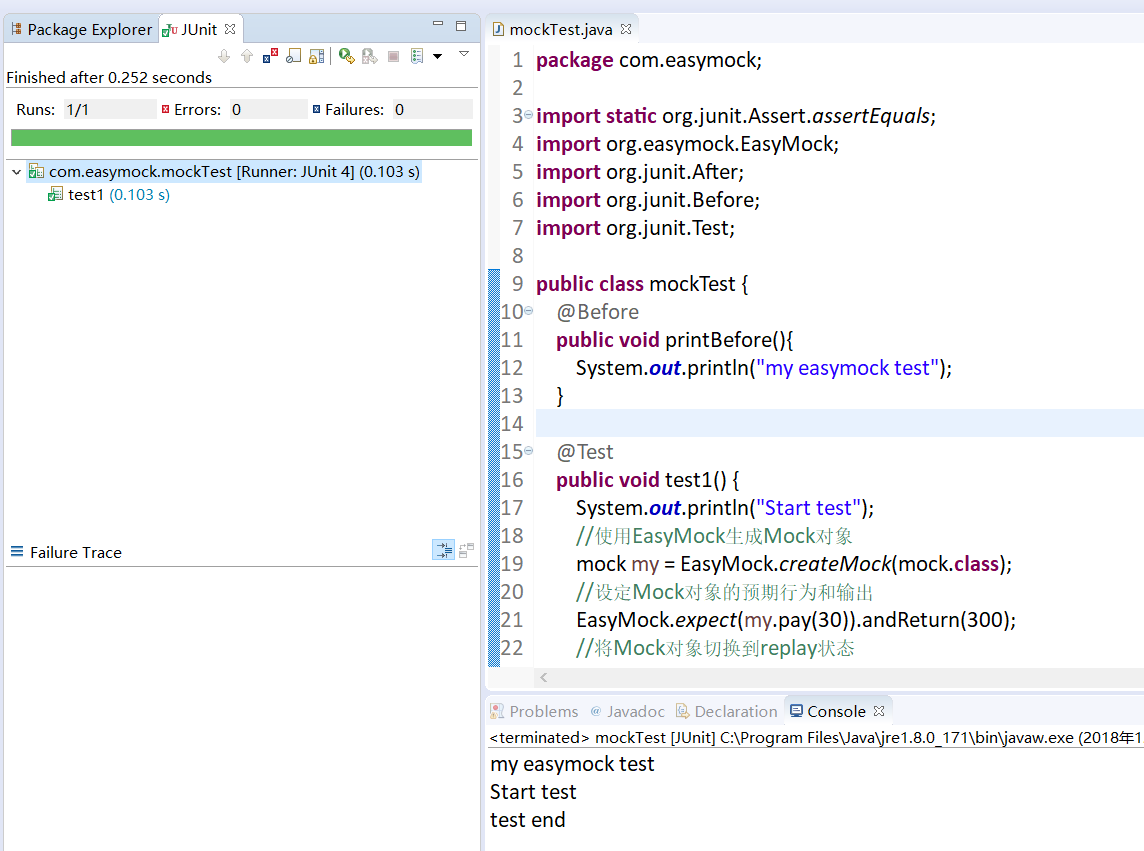The height and width of the screenshot is (851, 1144).
Task: Maximize the JUnit view panel
Action: (x=461, y=26)
